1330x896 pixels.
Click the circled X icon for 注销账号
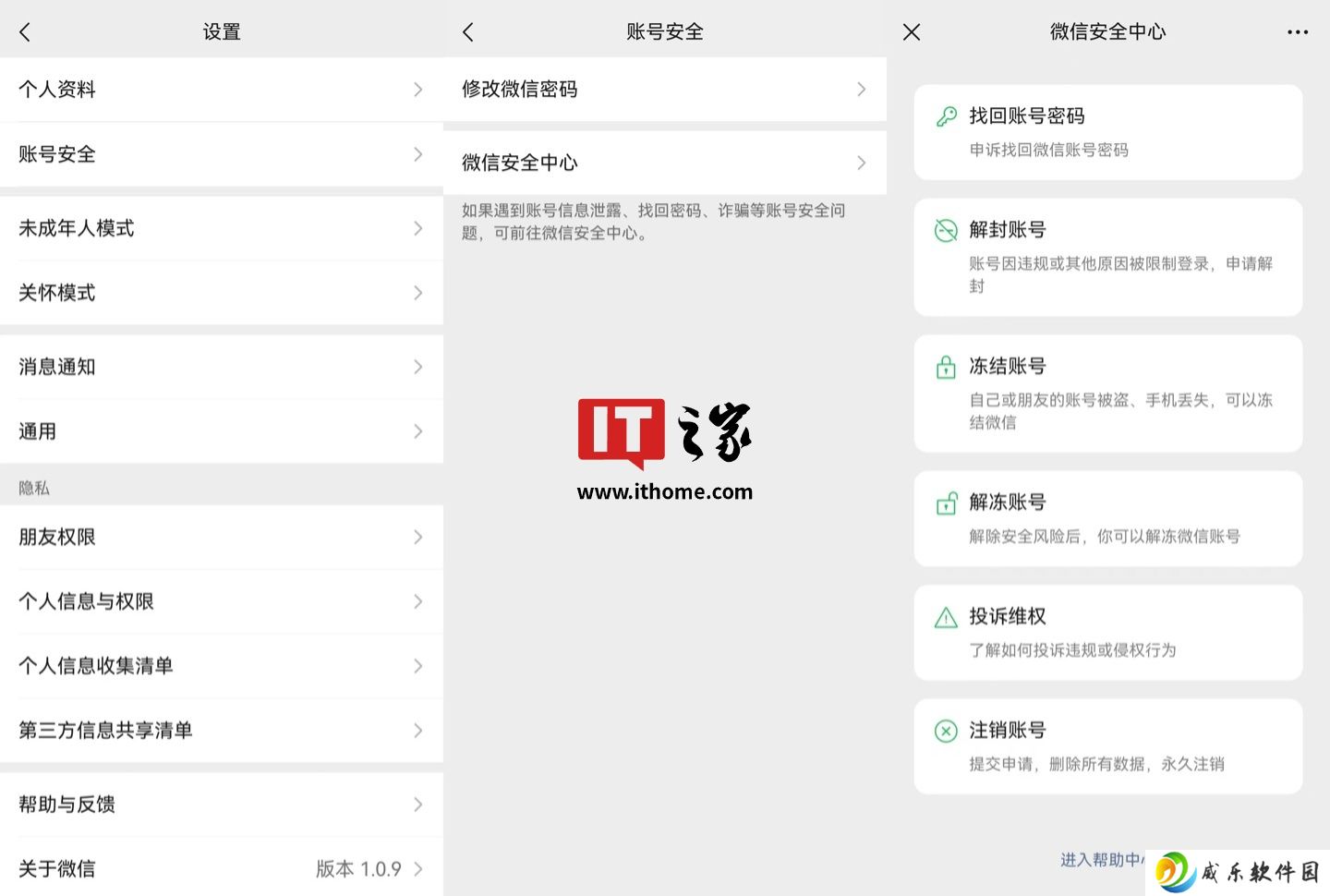(946, 732)
